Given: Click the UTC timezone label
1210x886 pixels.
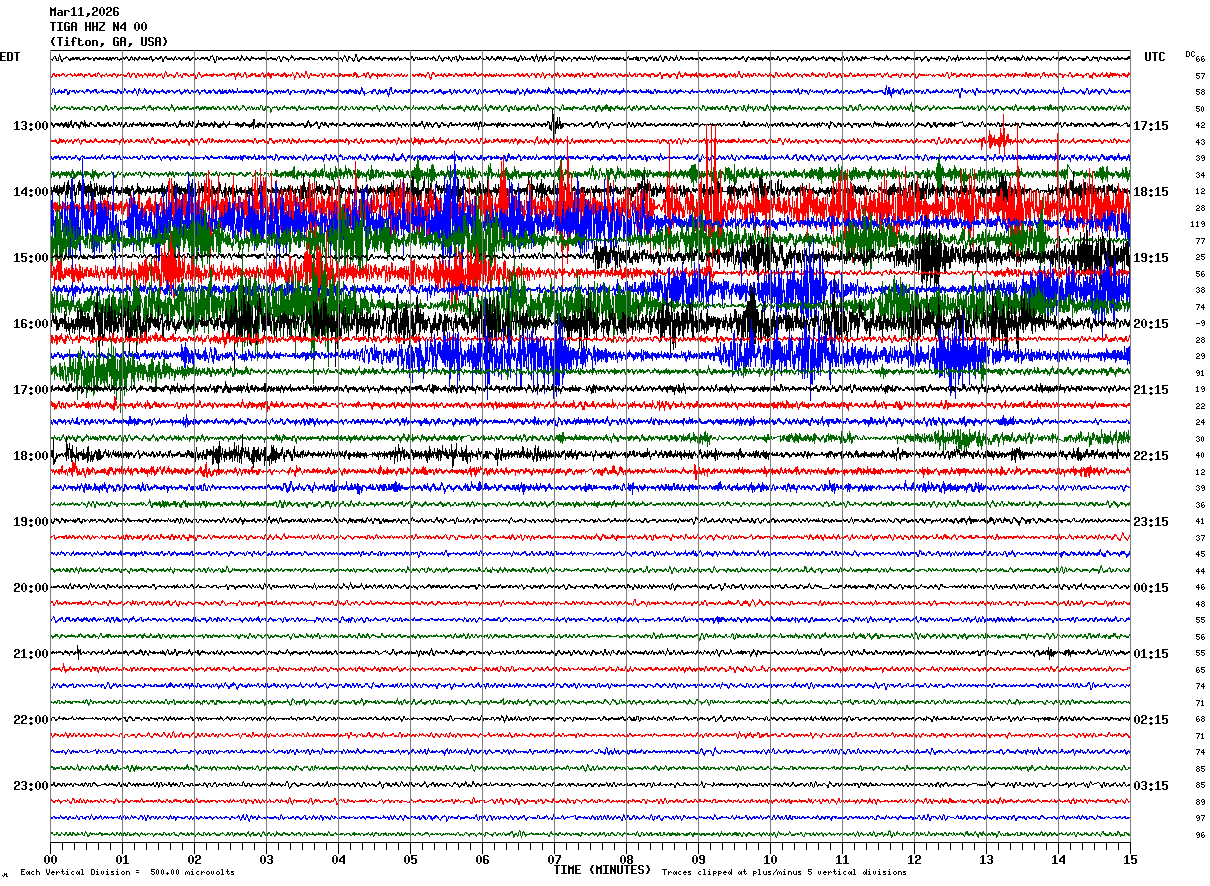Looking at the screenshot, I should pyautogui.click(x=1154, y=57).
